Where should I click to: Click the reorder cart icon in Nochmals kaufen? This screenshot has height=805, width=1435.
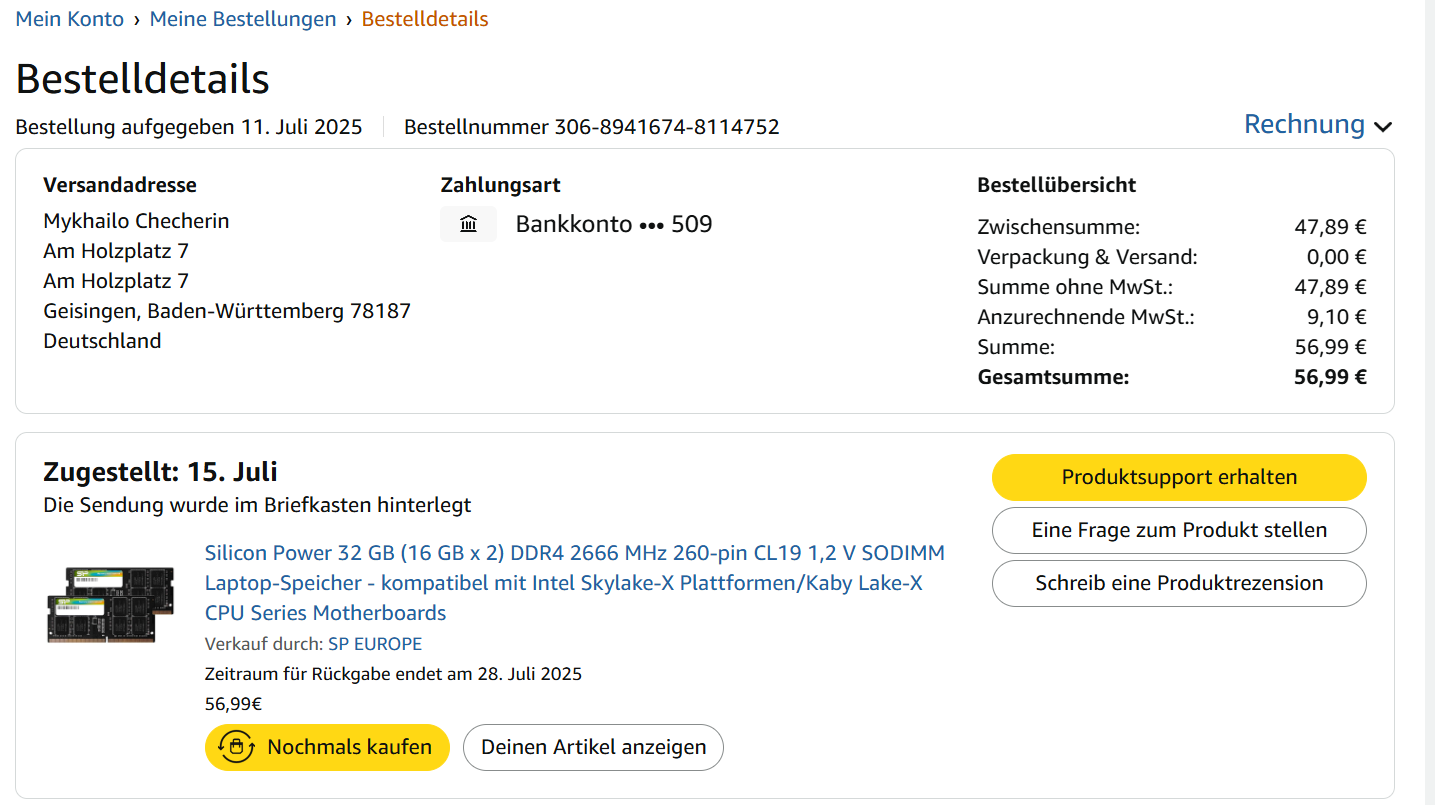point(236,747)
